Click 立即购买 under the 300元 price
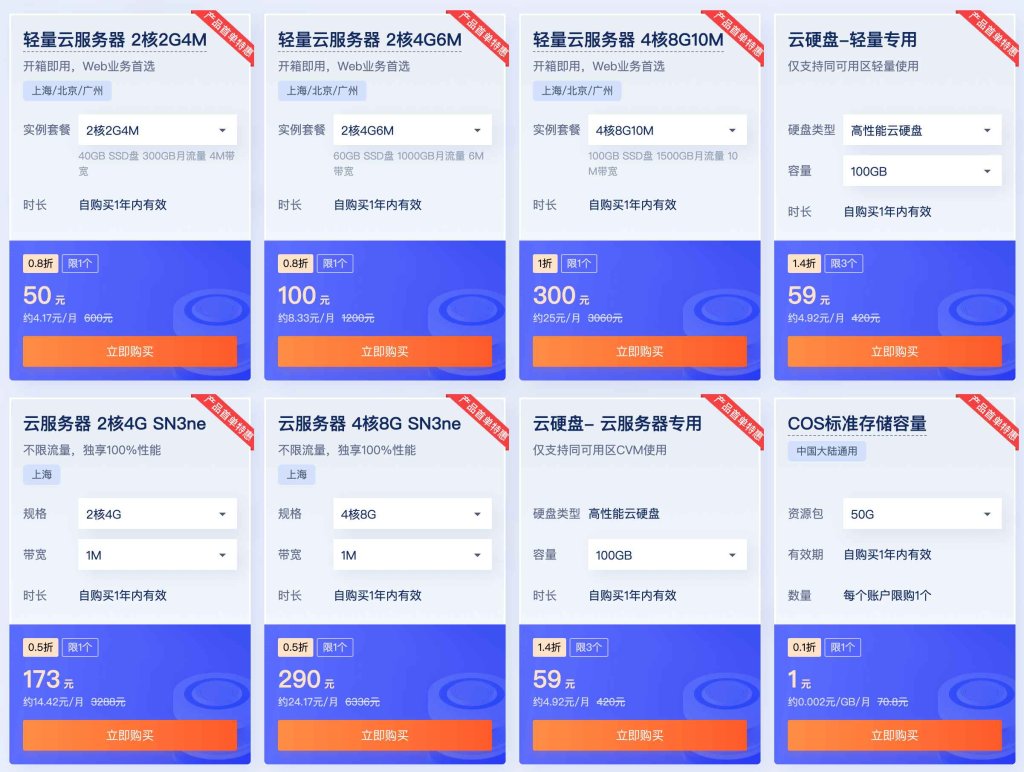The width and height of the screenshot is (1024, 772). click(639, 351)
